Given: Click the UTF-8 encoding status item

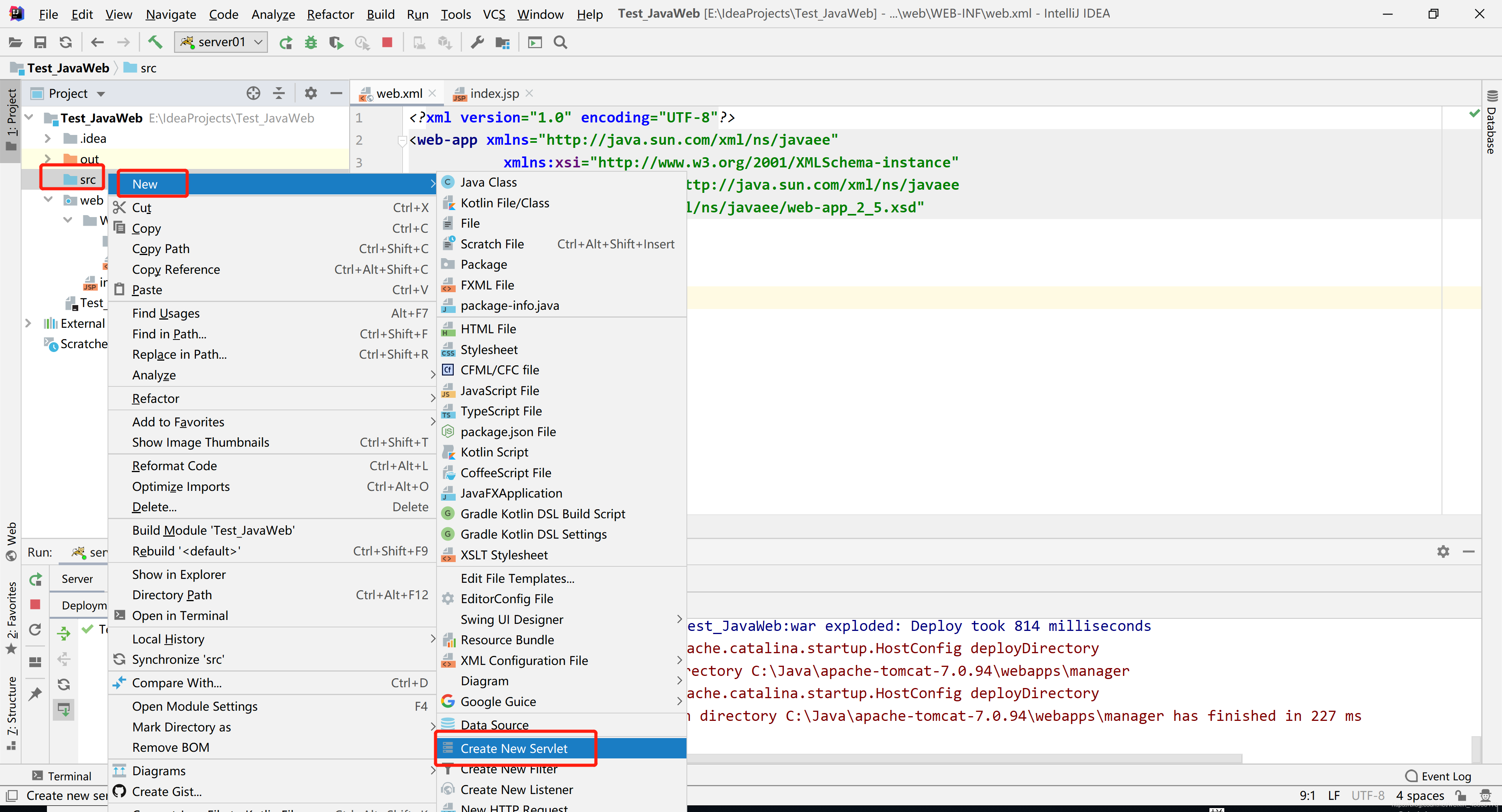Looking at the screenshot, I should click(x=1367, y=795).
